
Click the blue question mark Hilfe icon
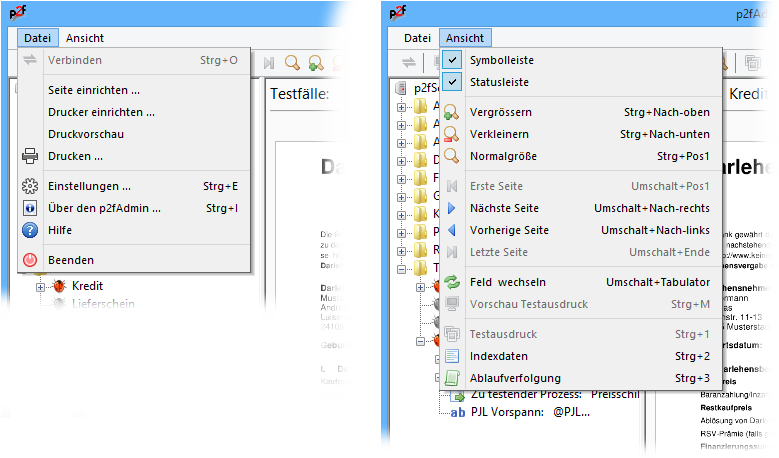pyautogui.click(x=30, y=230)
